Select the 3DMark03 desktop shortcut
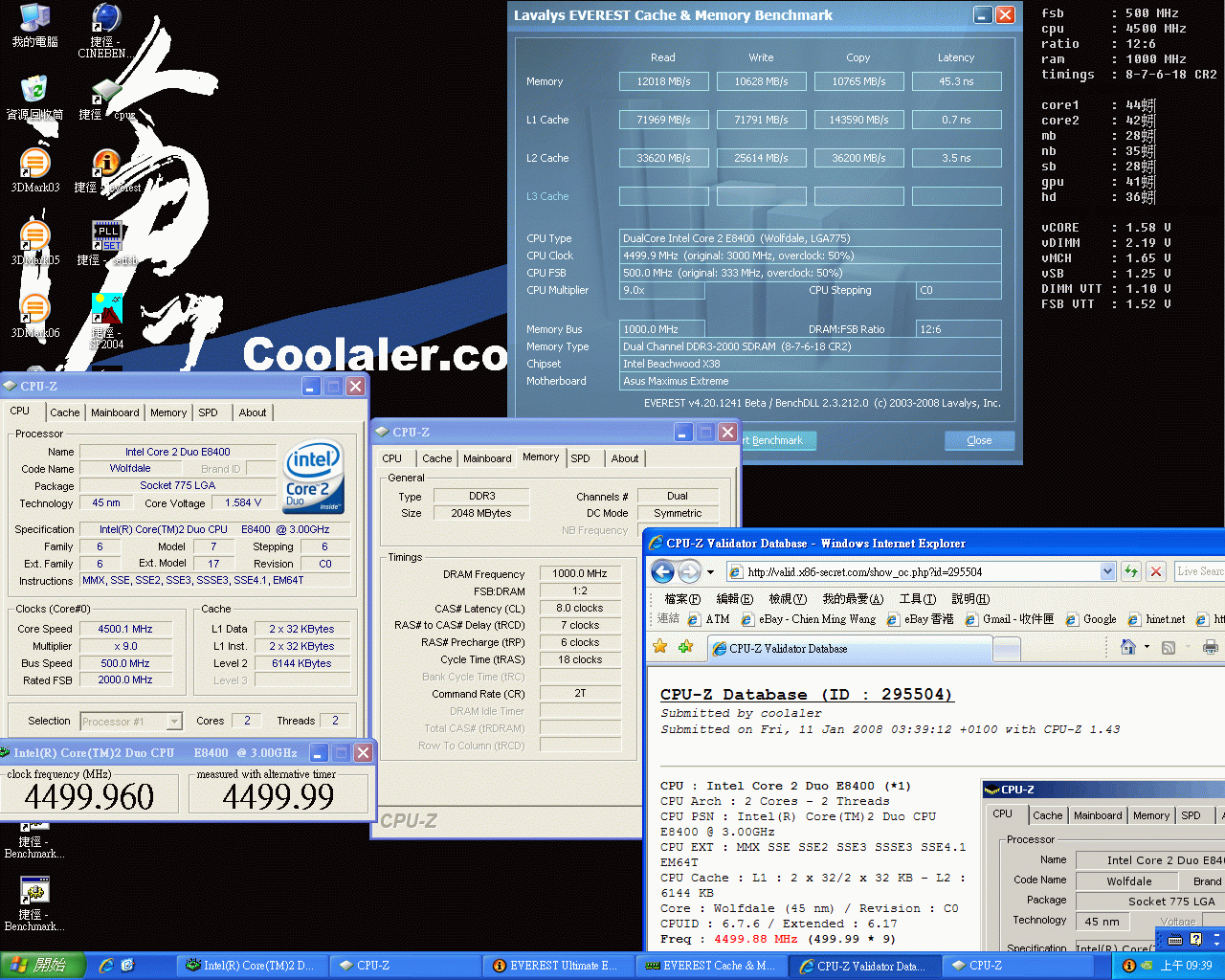Image resolution: width=1225 pixels, height=980 pixels. coord(34,170)
